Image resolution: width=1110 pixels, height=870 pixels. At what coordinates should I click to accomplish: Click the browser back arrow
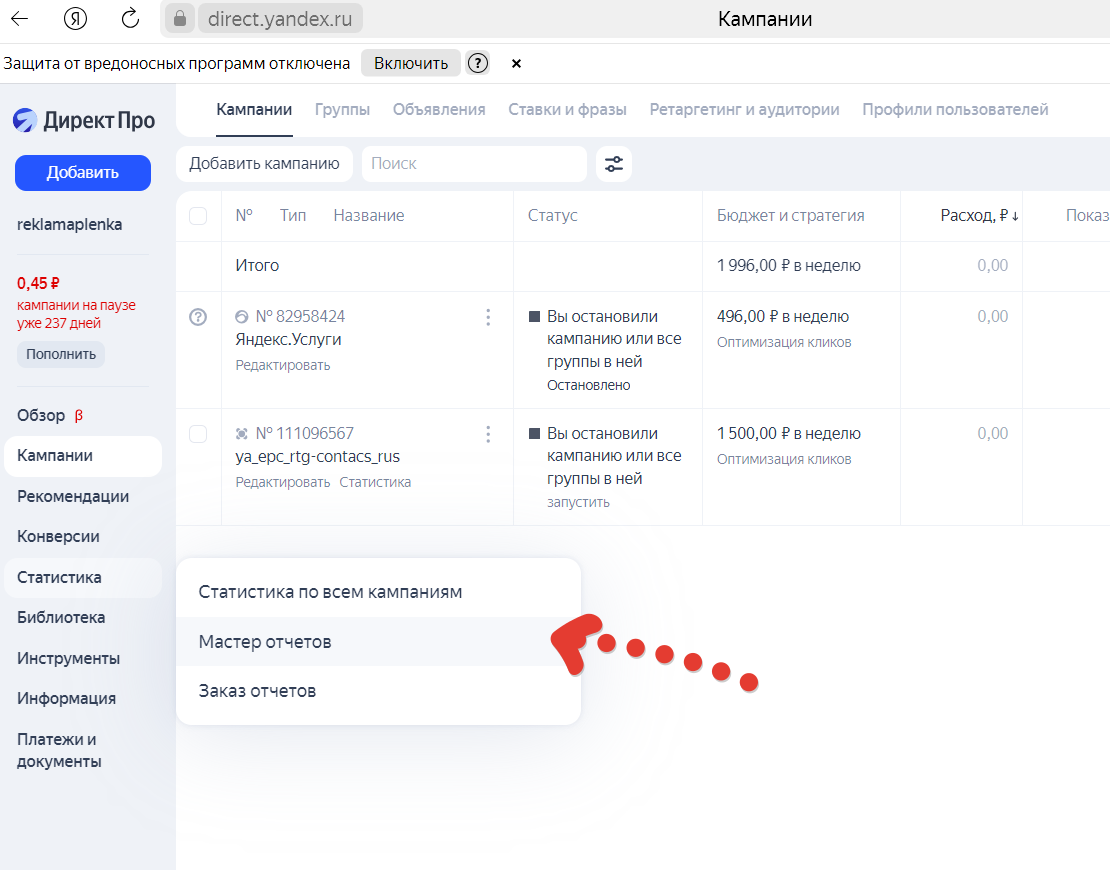point(20,18)
